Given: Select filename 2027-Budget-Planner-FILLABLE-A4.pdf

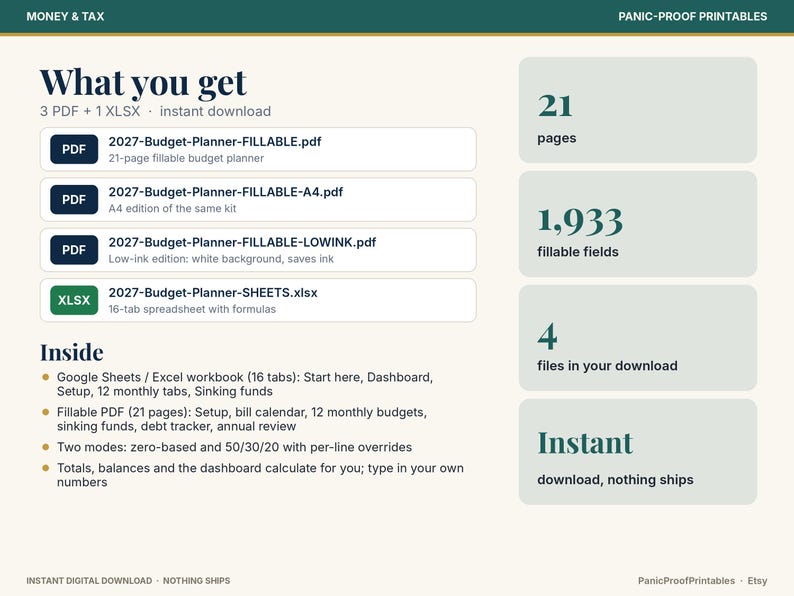Looking at the screenshot, I should 225,192.
